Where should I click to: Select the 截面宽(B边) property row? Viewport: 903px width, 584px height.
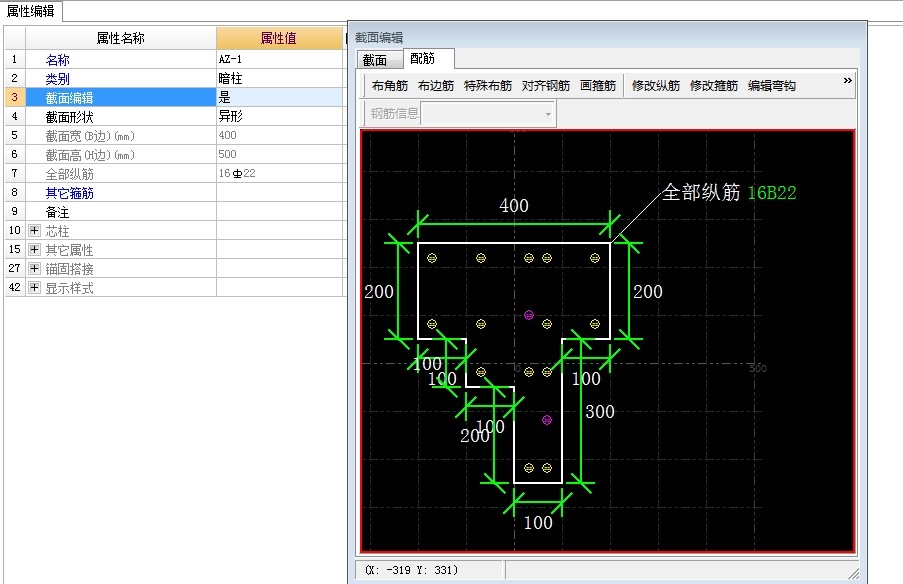coord(173,135)
